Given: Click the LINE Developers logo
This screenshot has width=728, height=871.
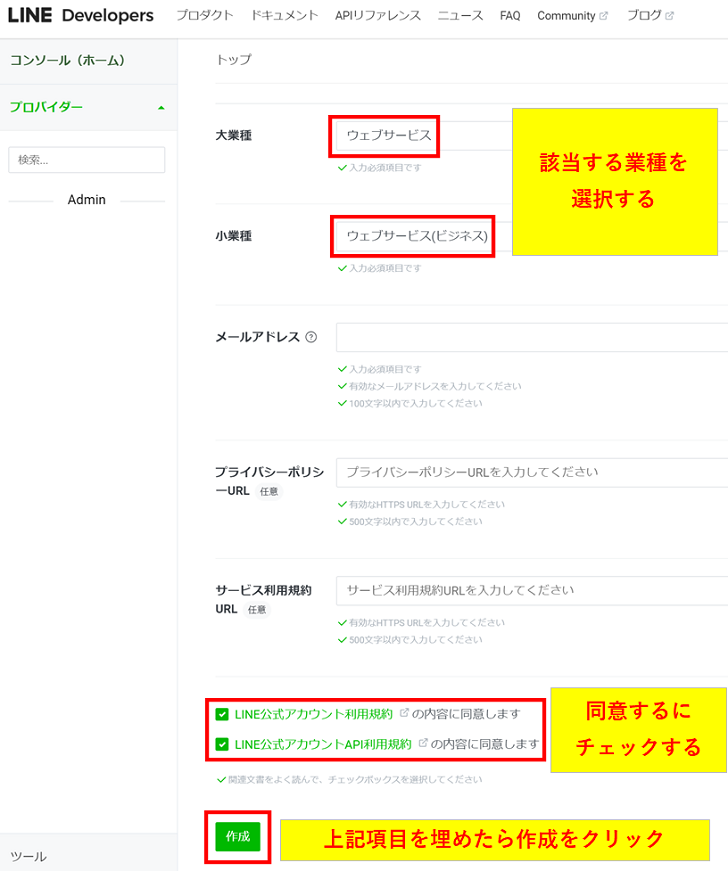Looking at the screenshot, I should click(81, 16).
